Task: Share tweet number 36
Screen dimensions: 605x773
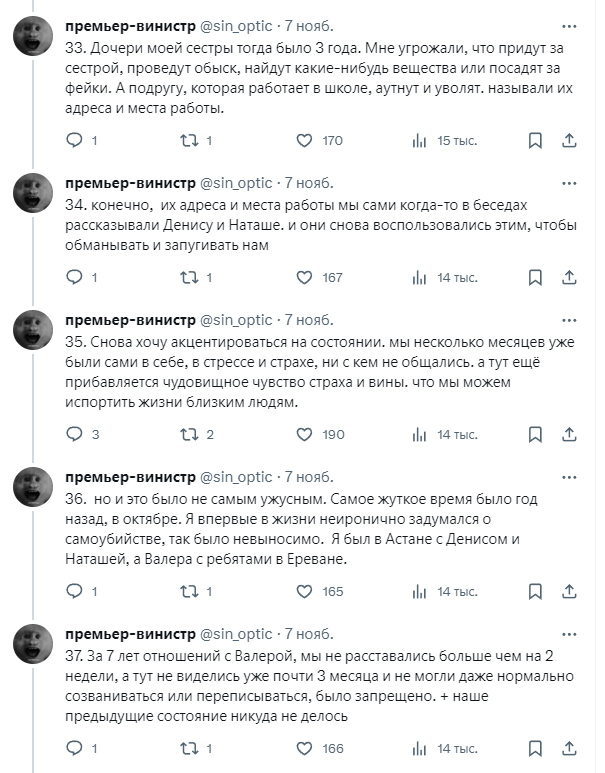Action: (x=568, y=591)
